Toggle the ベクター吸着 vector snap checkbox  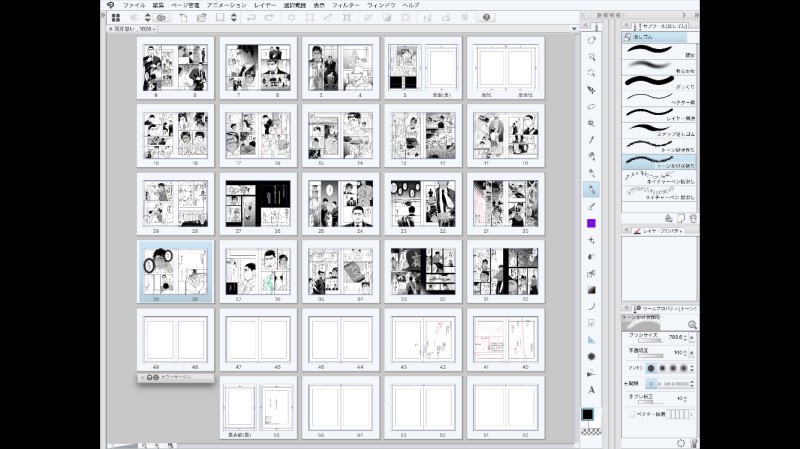click(632, 414)
